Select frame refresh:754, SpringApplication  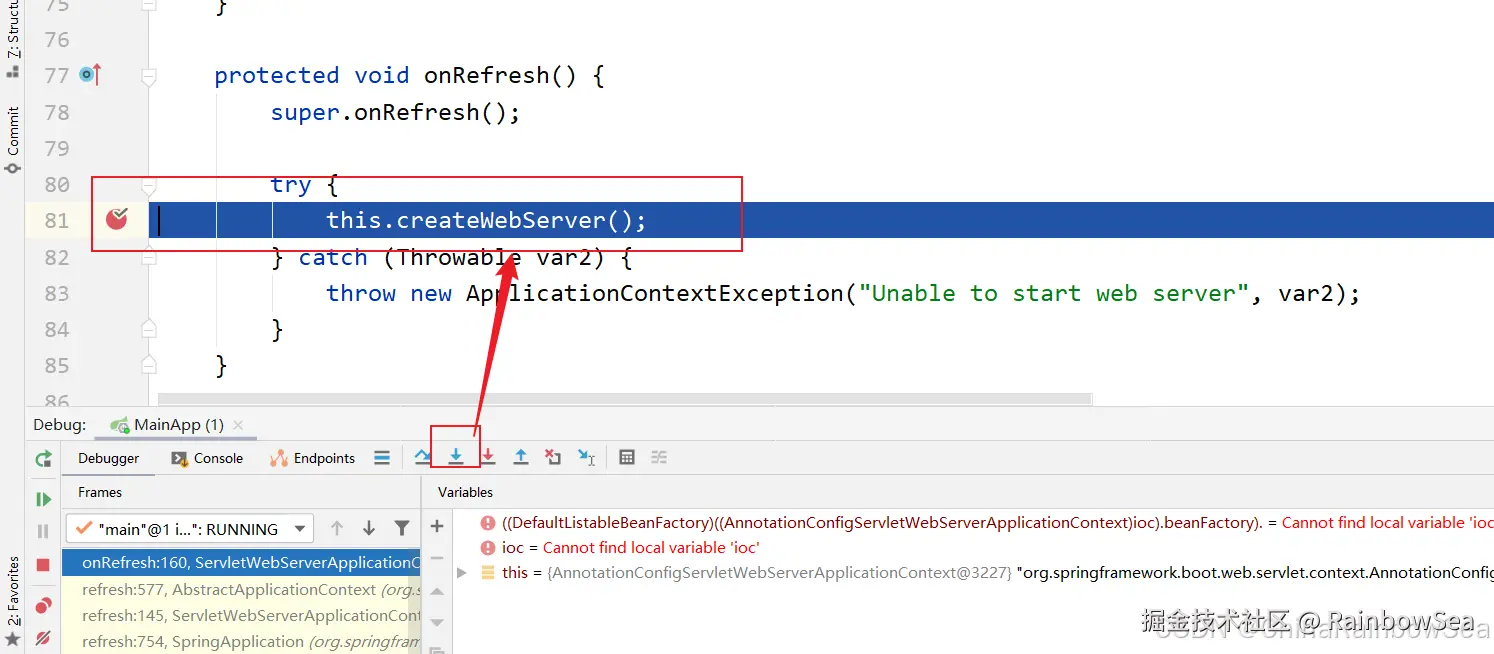(241, 642)
